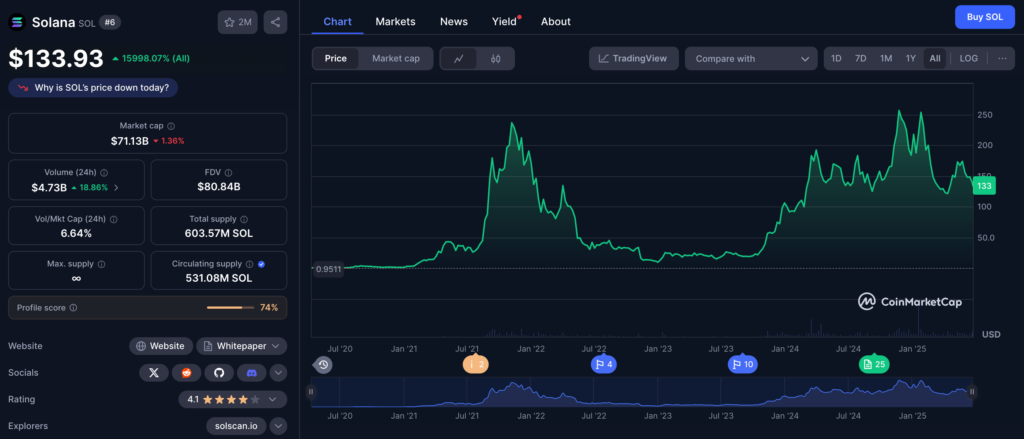Click the left handle of range slider
This screenshot has height=439, width=1024.
tap(311, 391)
